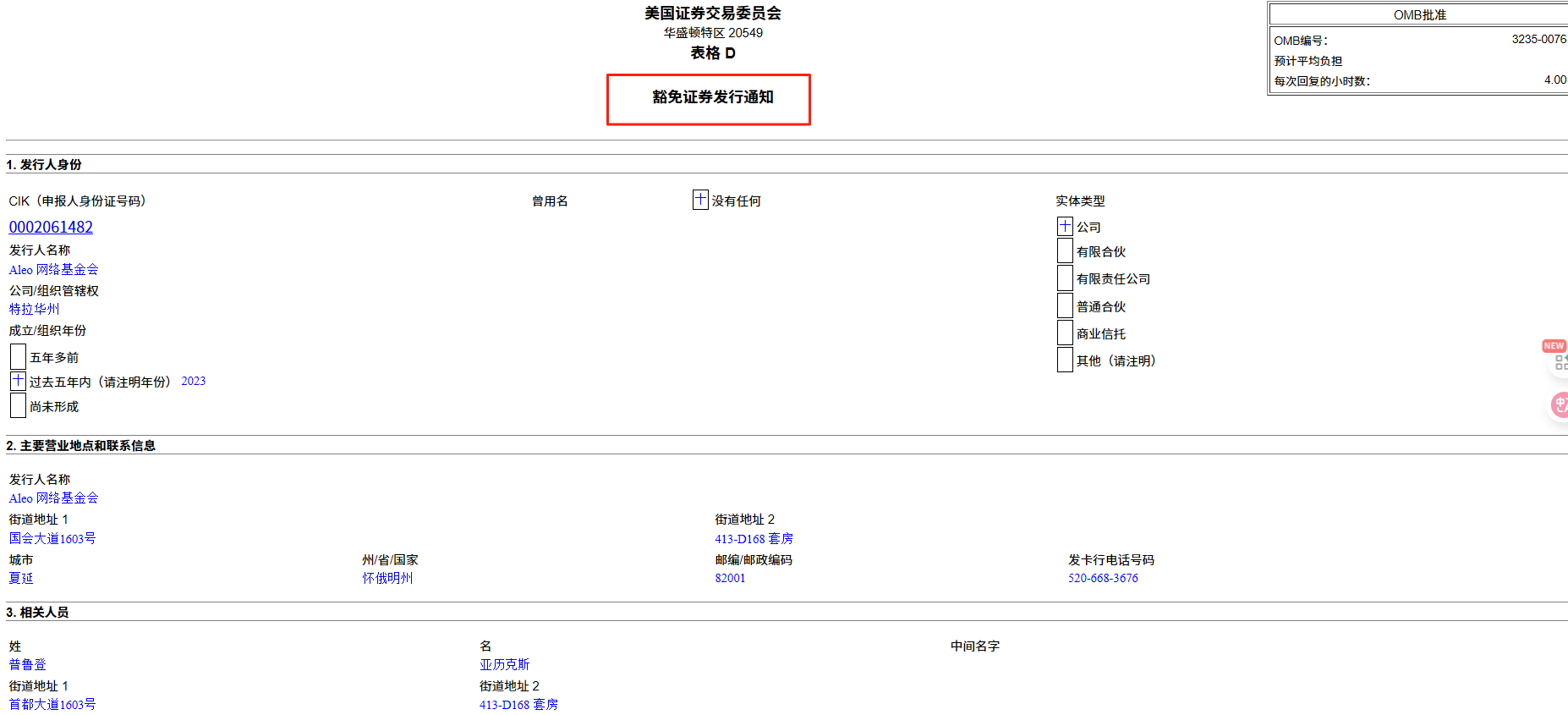Click phone number 520-668-3676
The width and height of the screenshot is (1568, 715).
1103,578
